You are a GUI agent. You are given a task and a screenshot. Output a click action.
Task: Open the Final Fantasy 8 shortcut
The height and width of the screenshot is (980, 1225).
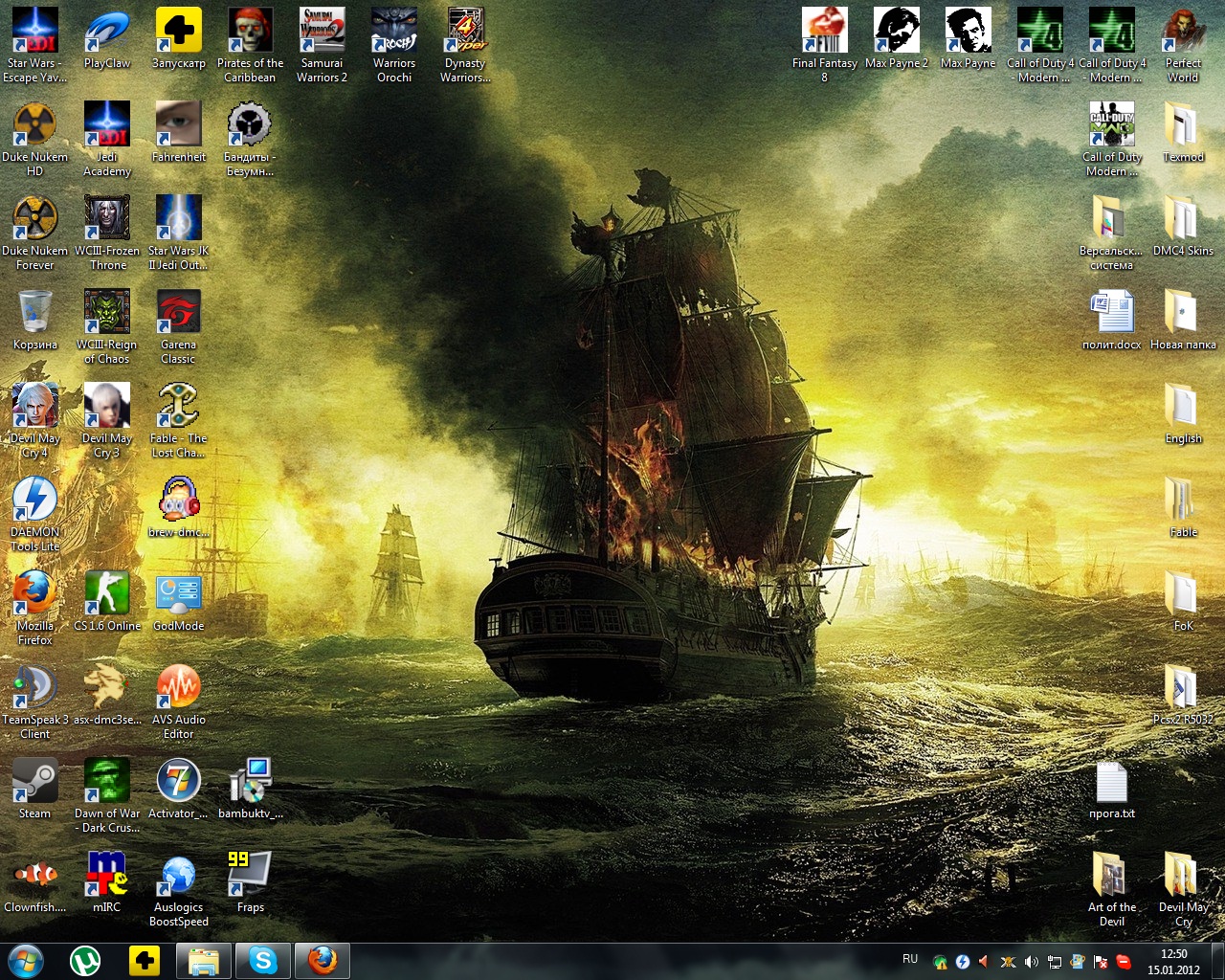click(x=824, y=33)
